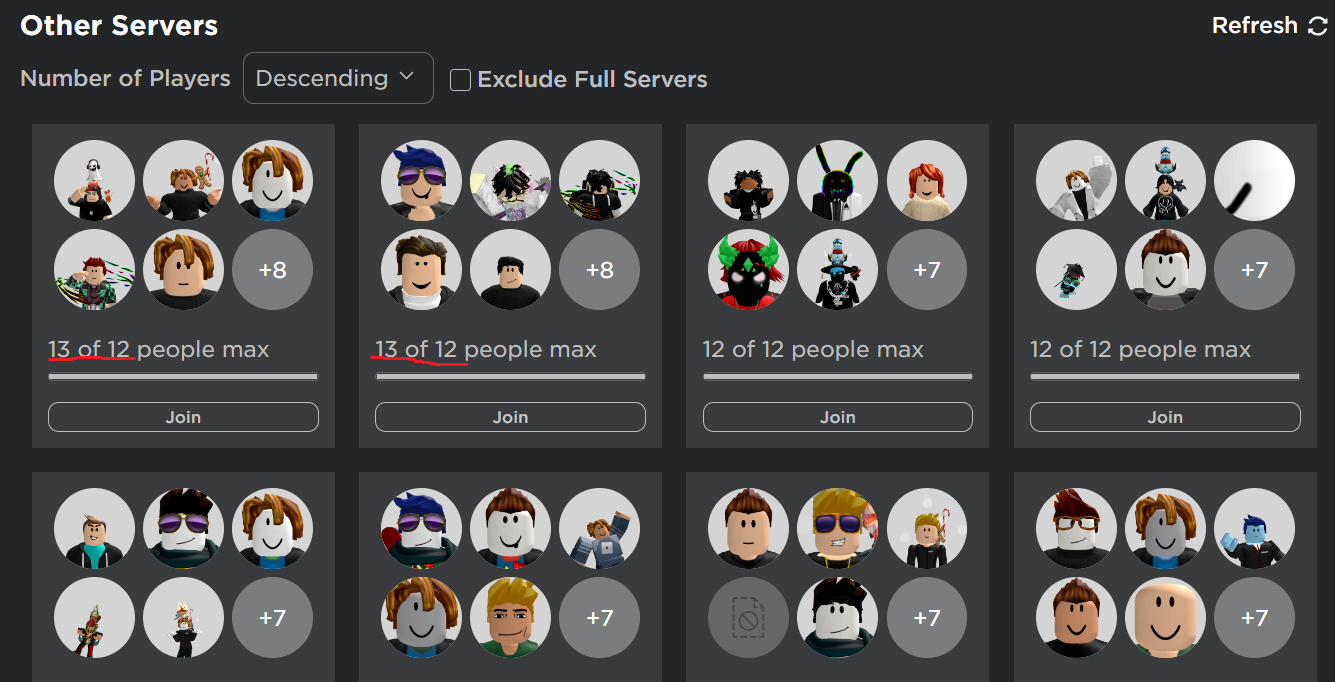Join the second 13 of 12 server

tap(510, 417)
